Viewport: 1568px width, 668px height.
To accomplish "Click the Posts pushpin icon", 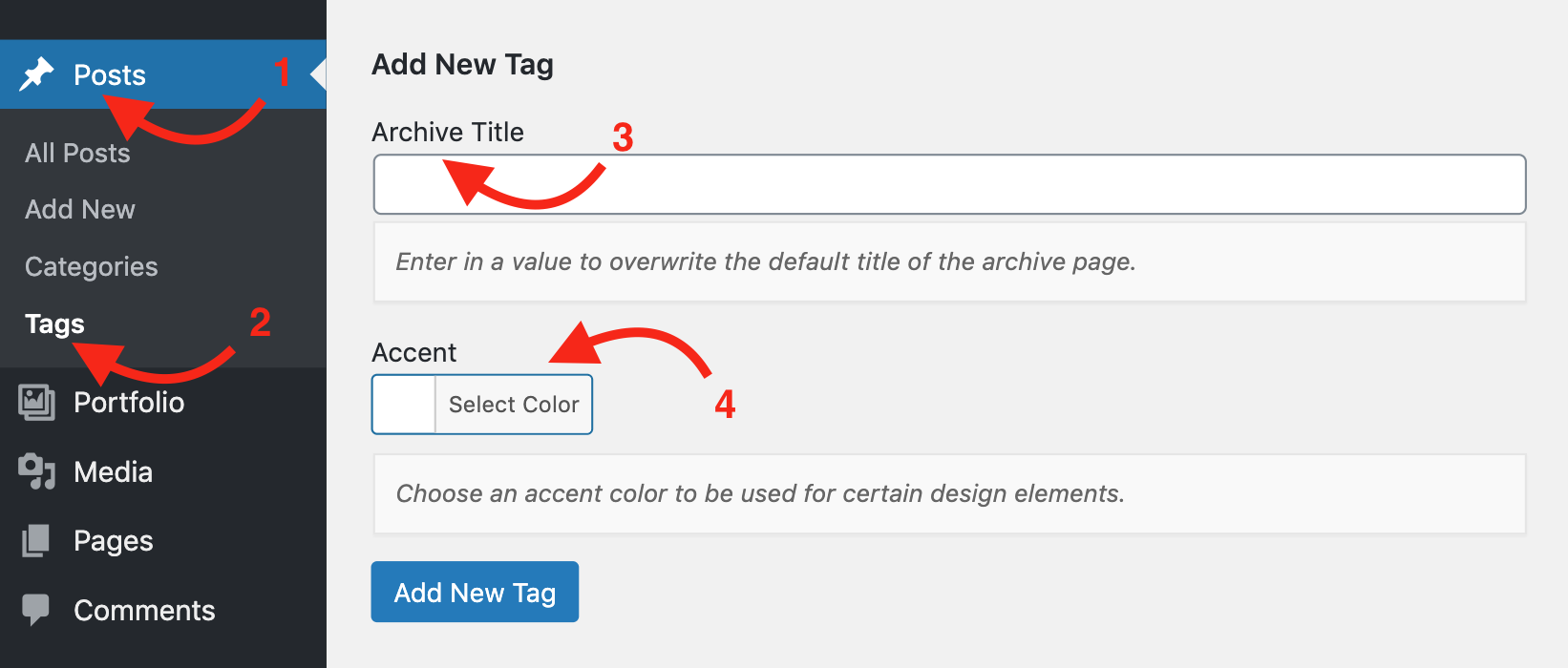I will (36, 73).
